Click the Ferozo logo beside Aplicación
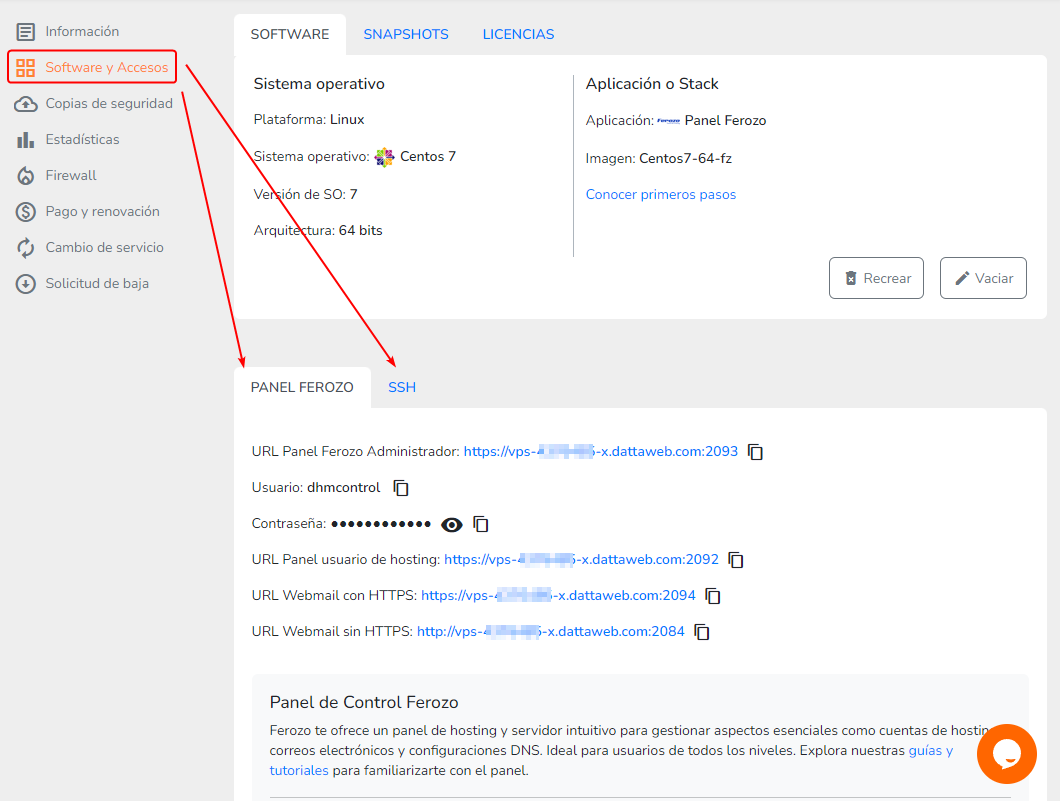The width and height of the screenshot is (1060, 801). (669, 121)
